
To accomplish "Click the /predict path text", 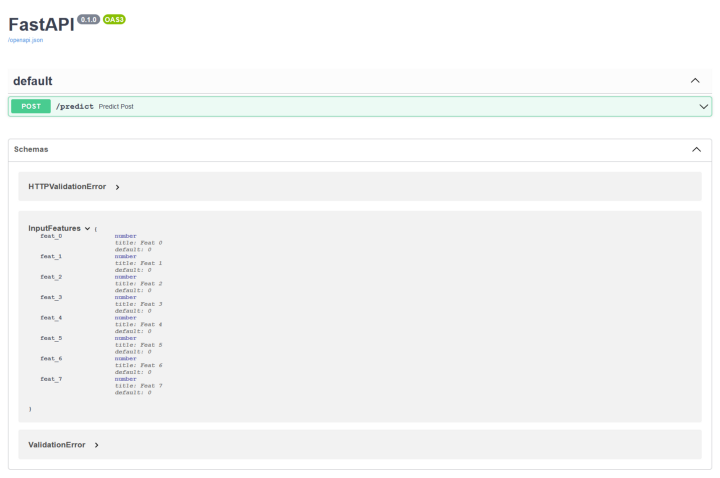I will (x=74, y=107).
